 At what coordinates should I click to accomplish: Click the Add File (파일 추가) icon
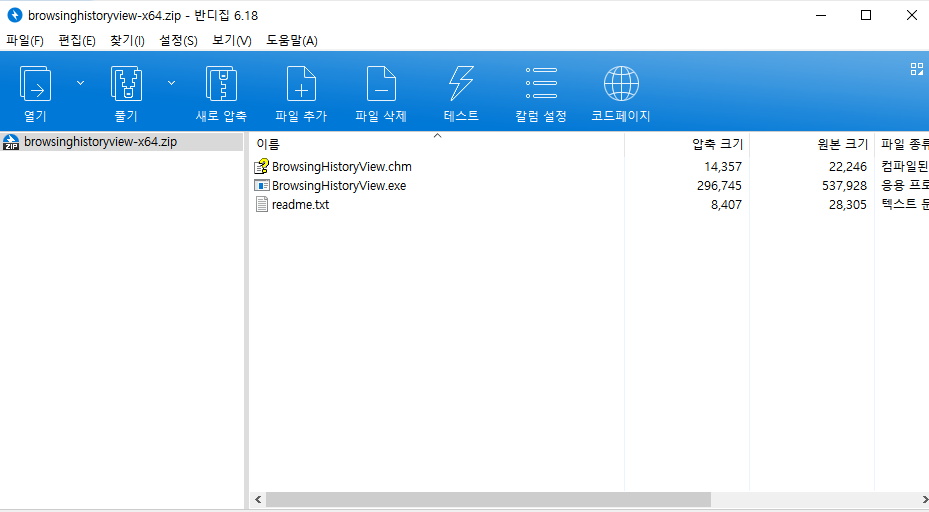[301, 84]
